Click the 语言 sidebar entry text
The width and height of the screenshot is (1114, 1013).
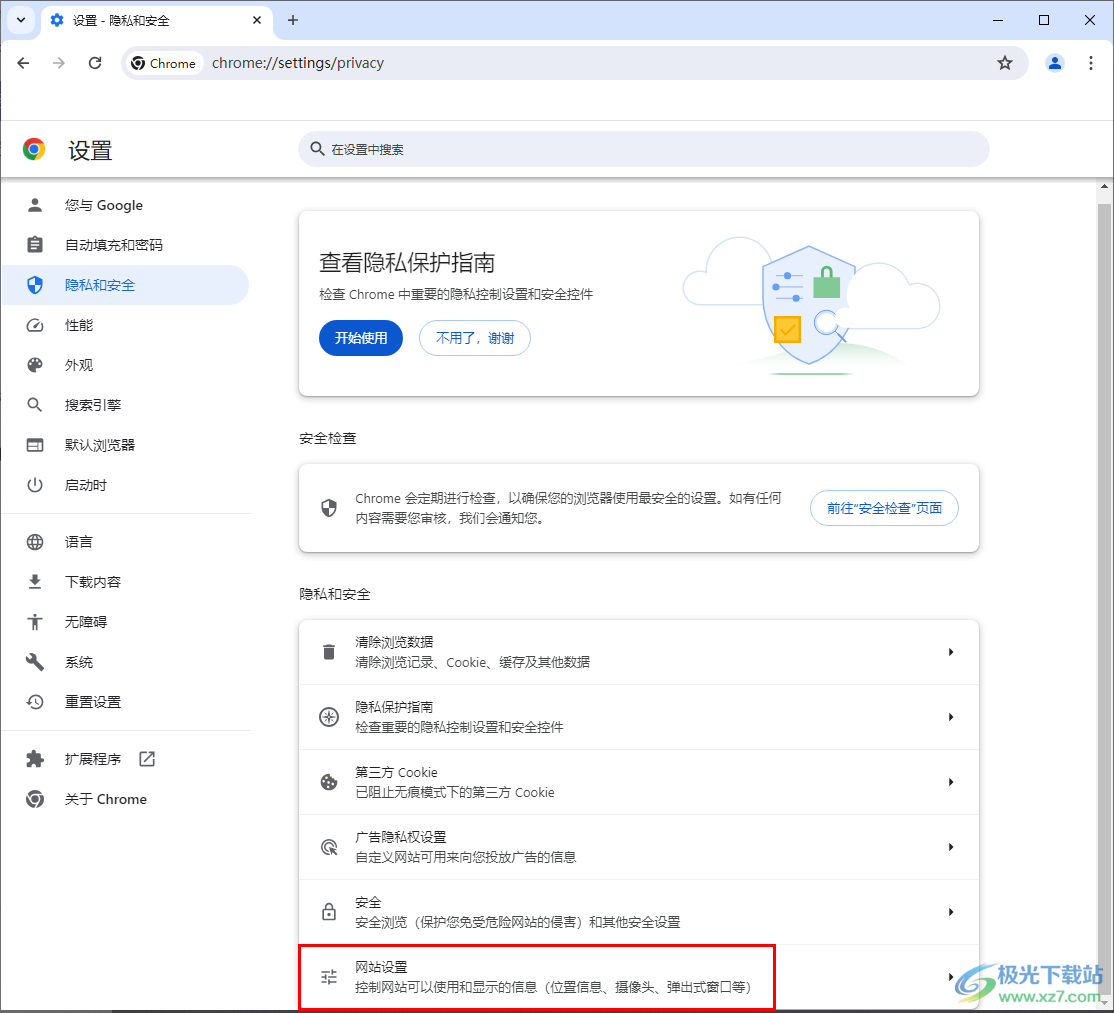79,542
